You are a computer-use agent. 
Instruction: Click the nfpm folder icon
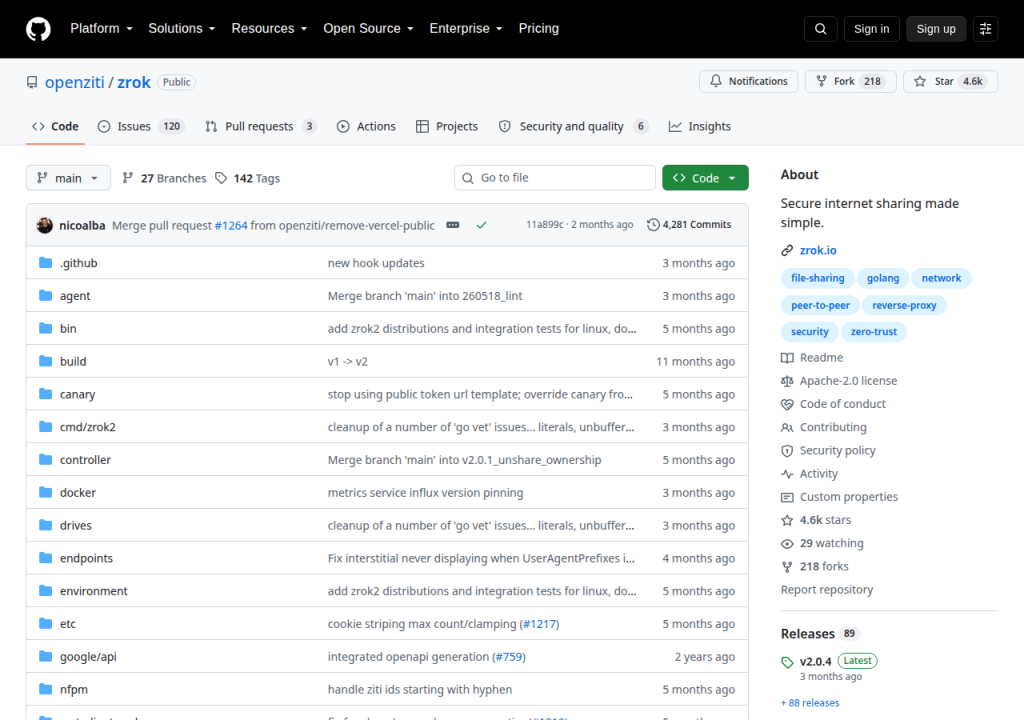click(x=45, y=689)
